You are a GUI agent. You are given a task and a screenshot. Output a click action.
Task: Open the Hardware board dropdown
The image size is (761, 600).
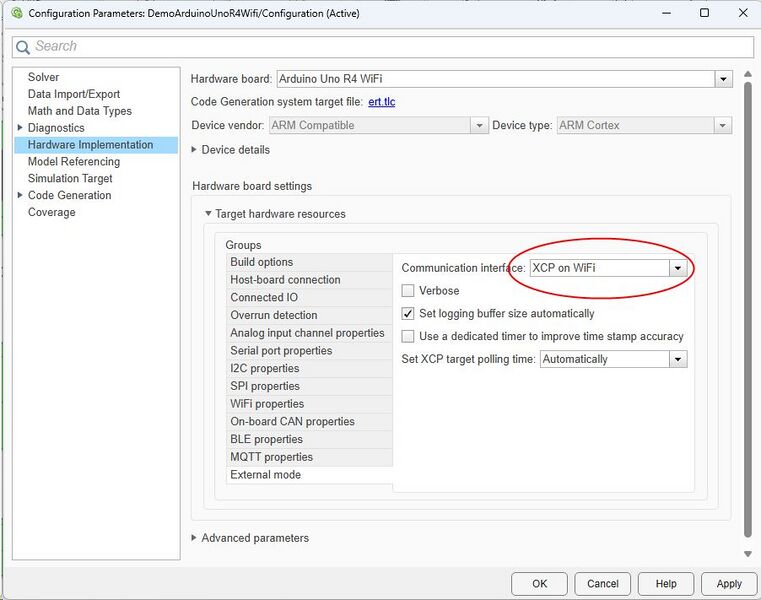click(723, 79)
